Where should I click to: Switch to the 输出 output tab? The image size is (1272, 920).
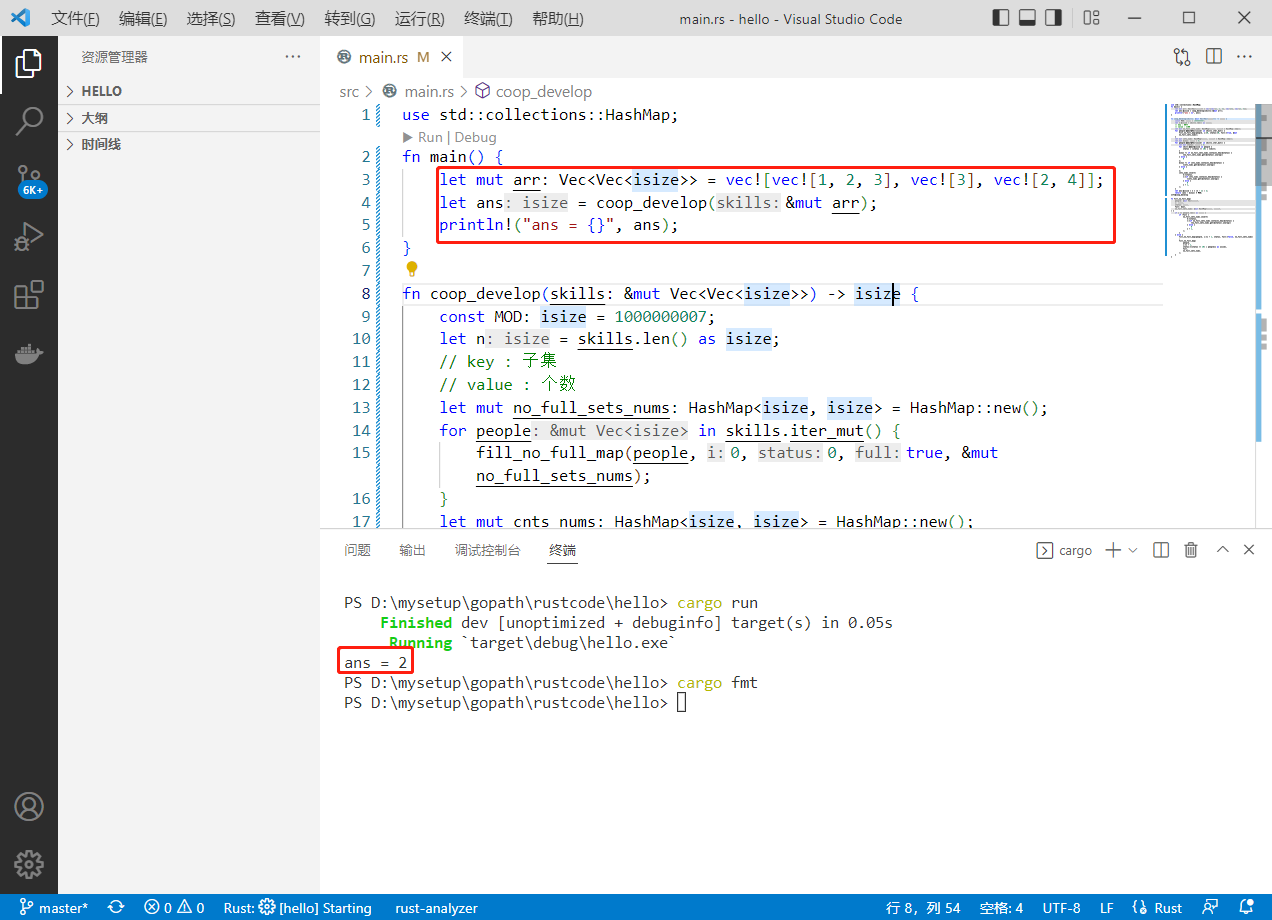pyautogui.click(x=412, y=550)
